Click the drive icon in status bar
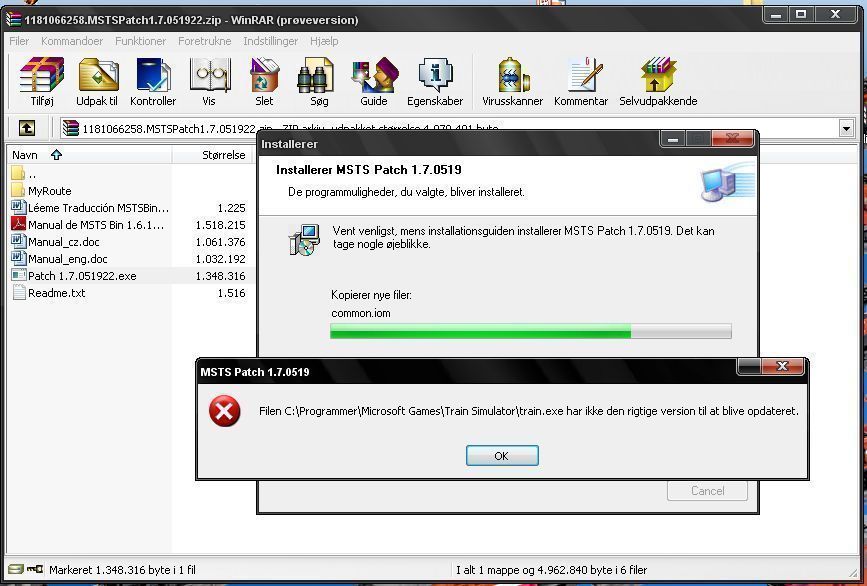This screenshot has width=867, height=586. pyautogui.click(x=16, y=569)
